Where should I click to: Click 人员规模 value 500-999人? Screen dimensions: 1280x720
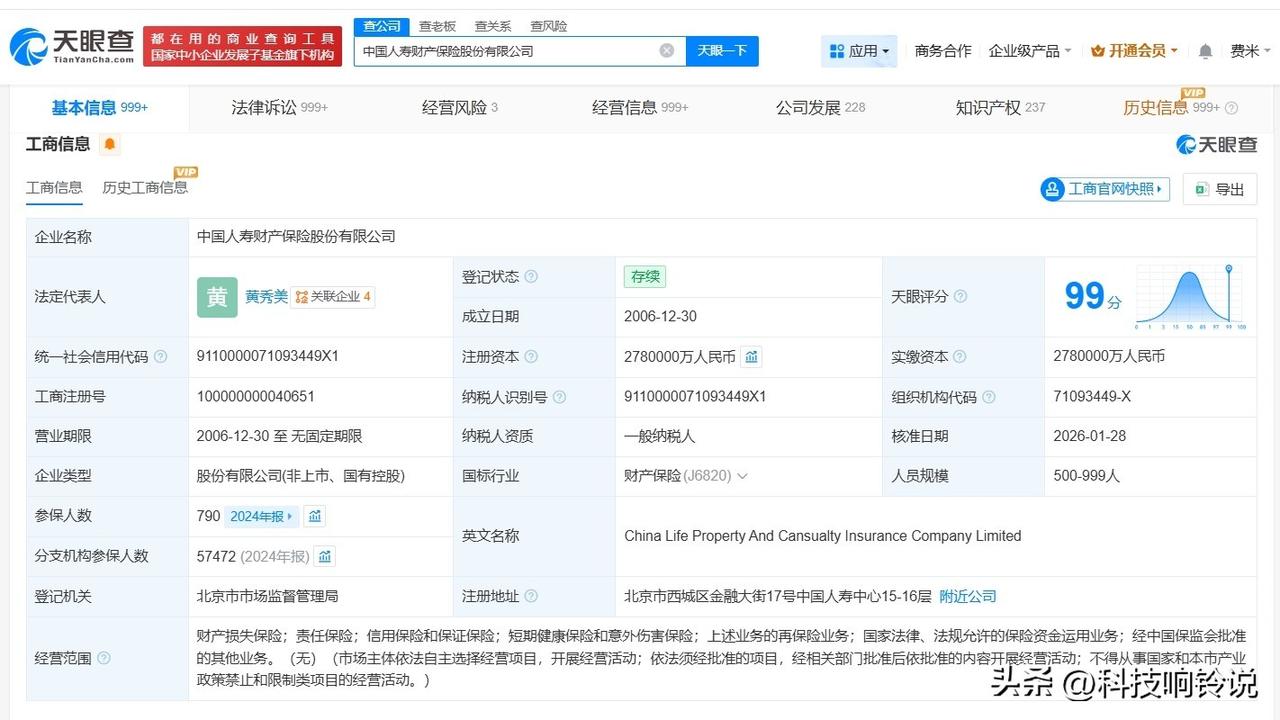1087,477
